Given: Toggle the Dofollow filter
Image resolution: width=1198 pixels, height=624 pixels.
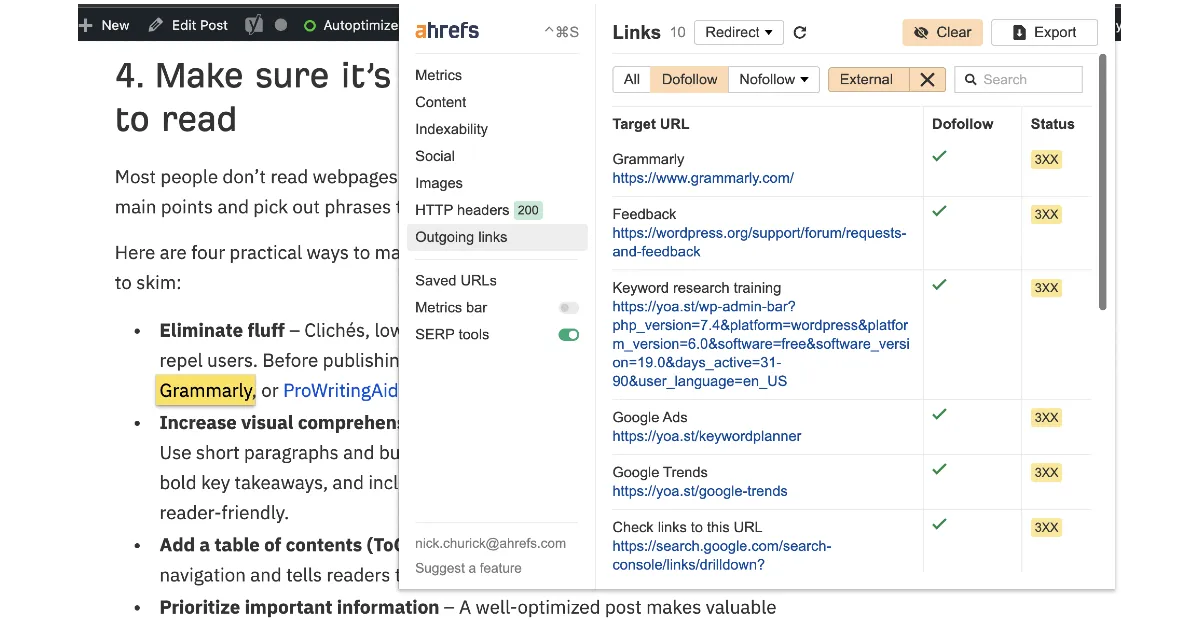Looking at the screenshot, I should tap(688, 79).
